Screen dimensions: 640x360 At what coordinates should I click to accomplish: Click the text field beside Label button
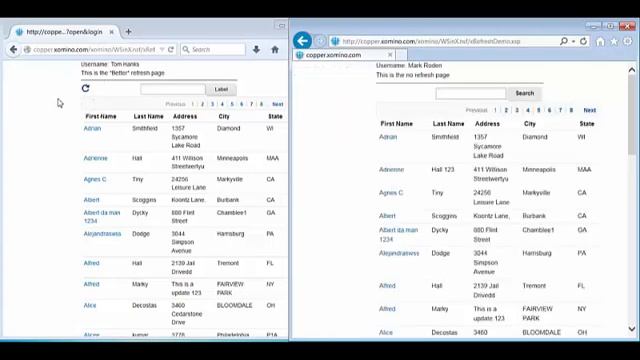pyautogui.click(x=173, y=89)
